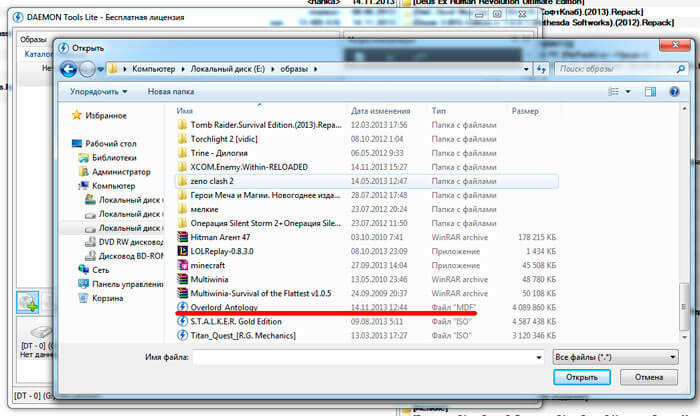The width and height of the screenshot is (700, 416).
Task: Open Панель управления in navigation pane
Action: pyautogui.click(x=121, y=284)
